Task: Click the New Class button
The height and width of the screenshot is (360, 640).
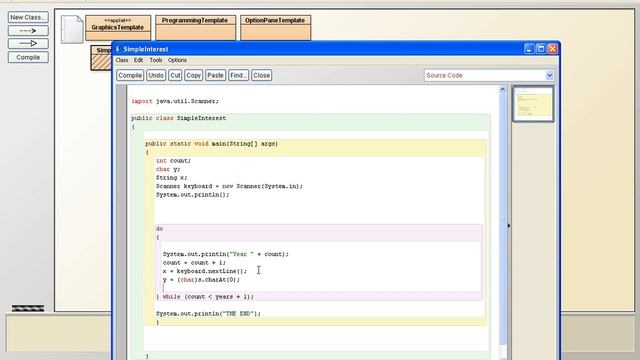Action: click(x=28, y=17)
